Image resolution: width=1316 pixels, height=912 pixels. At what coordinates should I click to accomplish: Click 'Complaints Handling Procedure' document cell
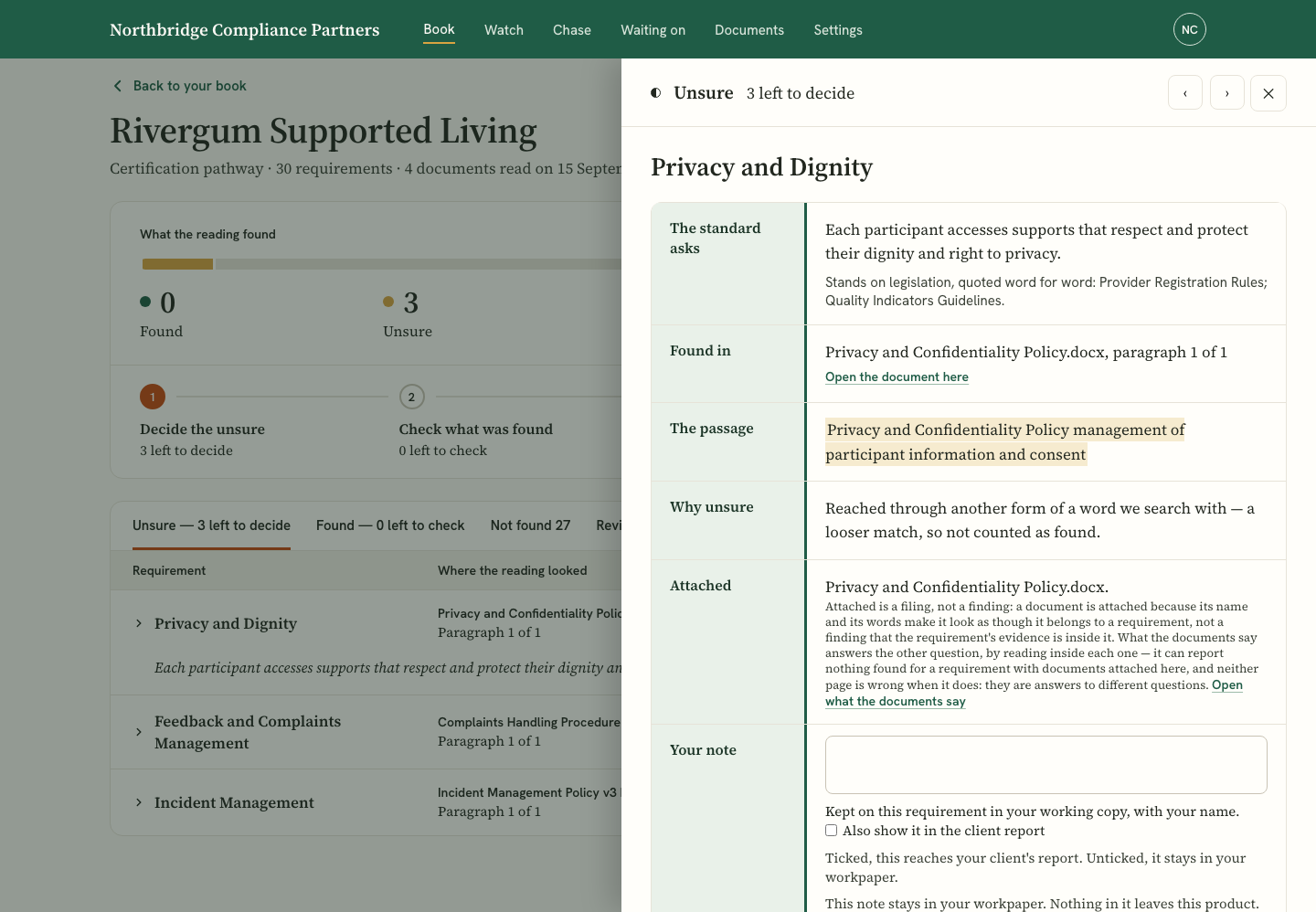(529, 722)
